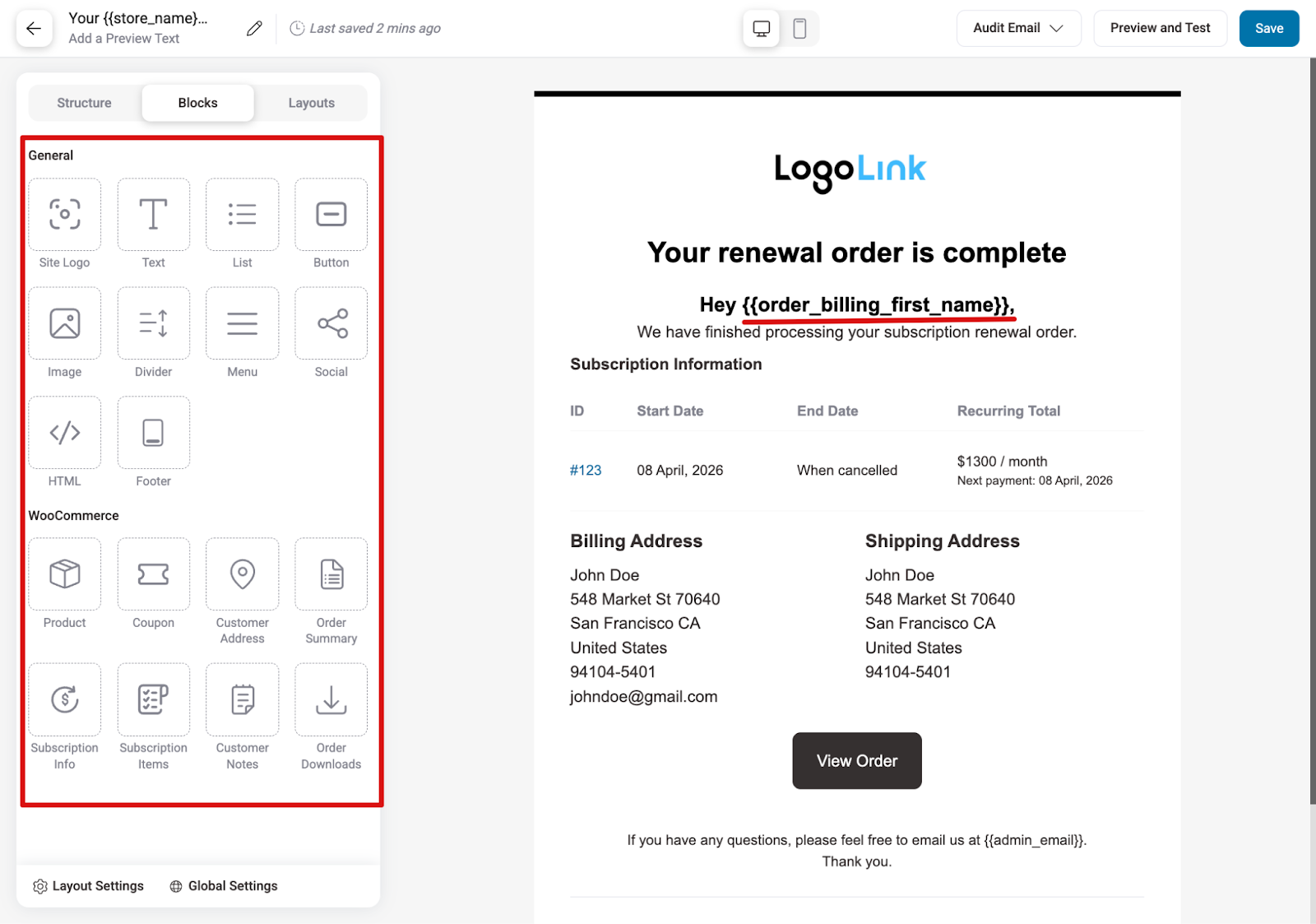Viewport: 1316px width, 924px height.
Task: Add the Button block
Action: coord(330,214)
